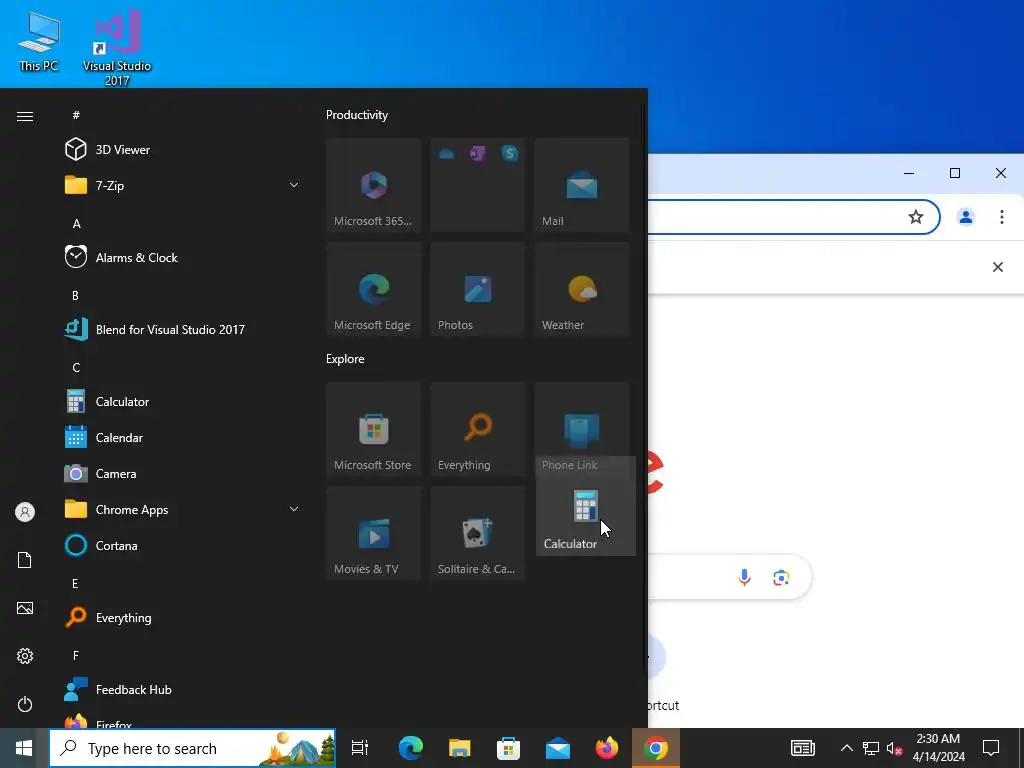Expand the 7-Zip folder
The width and height of the screenshot is (1024, 768).
coord(183,185)
